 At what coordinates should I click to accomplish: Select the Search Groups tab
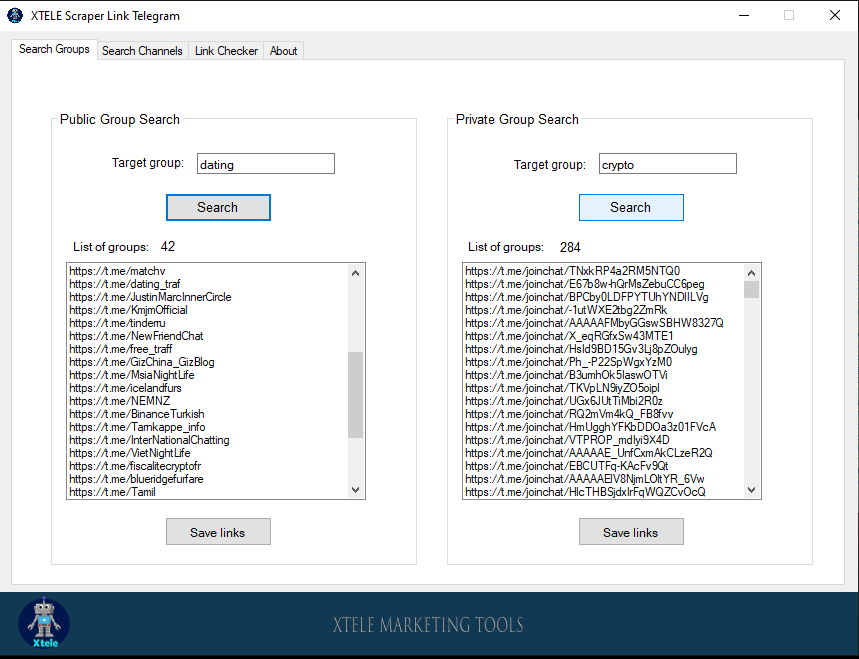54,49
